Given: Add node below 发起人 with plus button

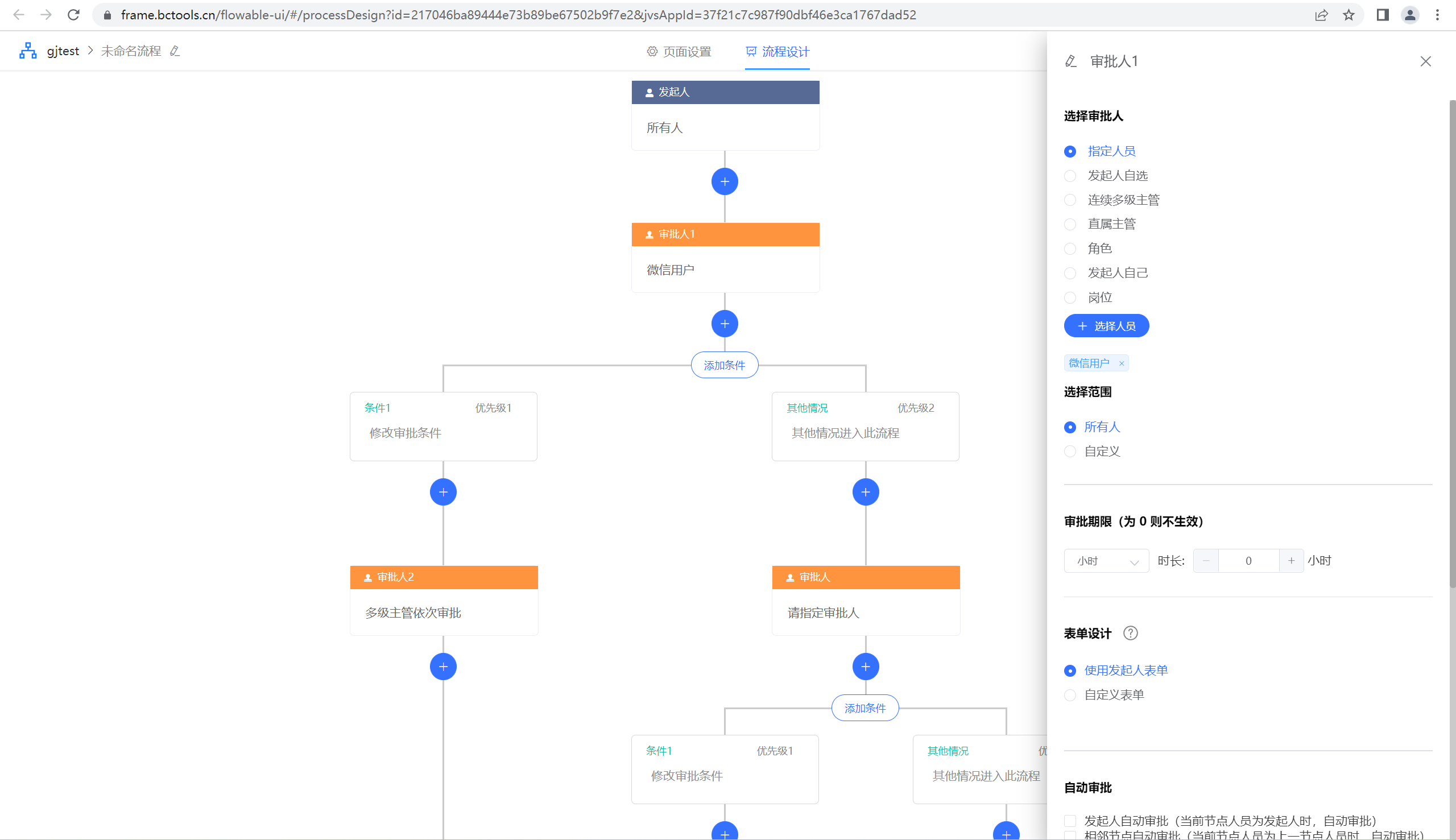Looking at the screenshot, I should [725, 182].
